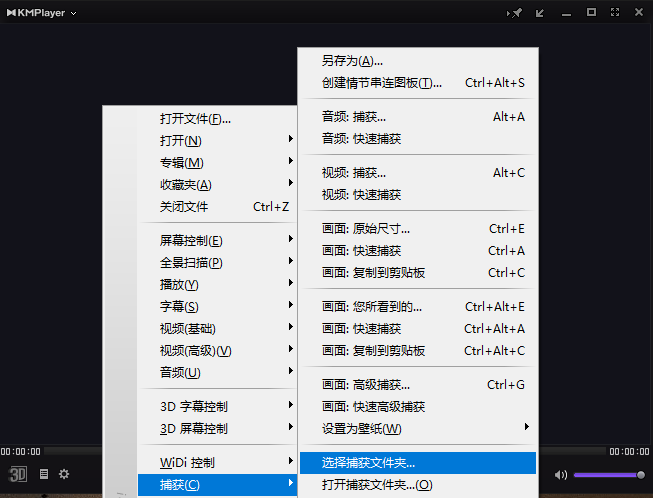Click the purple volume slider
This screenshot has height=498, width=653.
tap(609, 475)
